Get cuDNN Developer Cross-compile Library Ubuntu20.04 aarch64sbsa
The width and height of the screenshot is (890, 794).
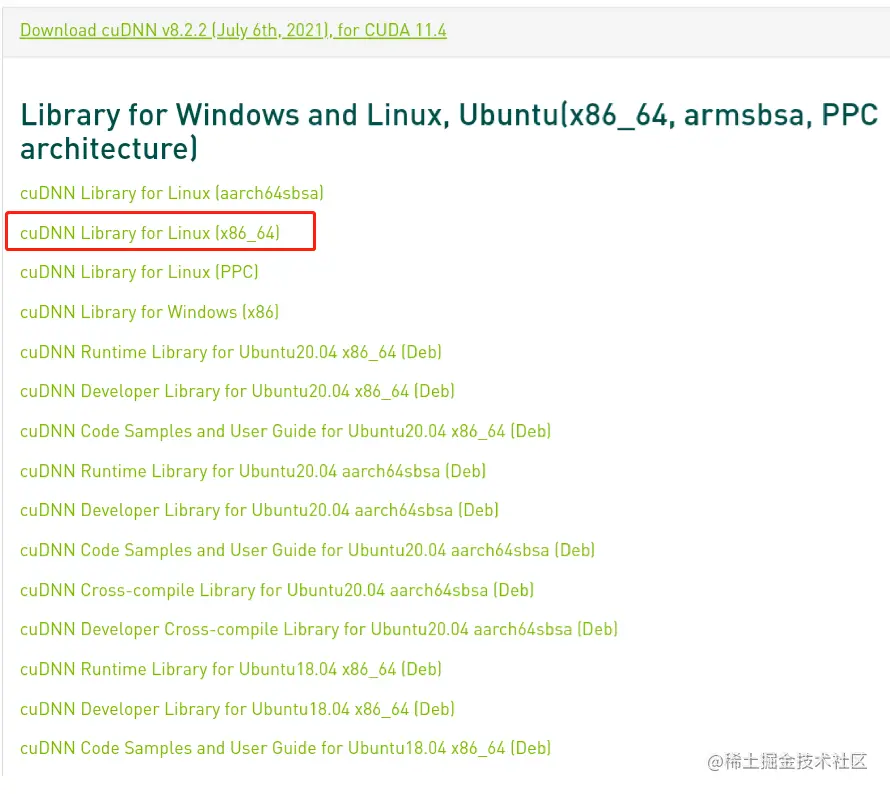click(x=319, y=629)
